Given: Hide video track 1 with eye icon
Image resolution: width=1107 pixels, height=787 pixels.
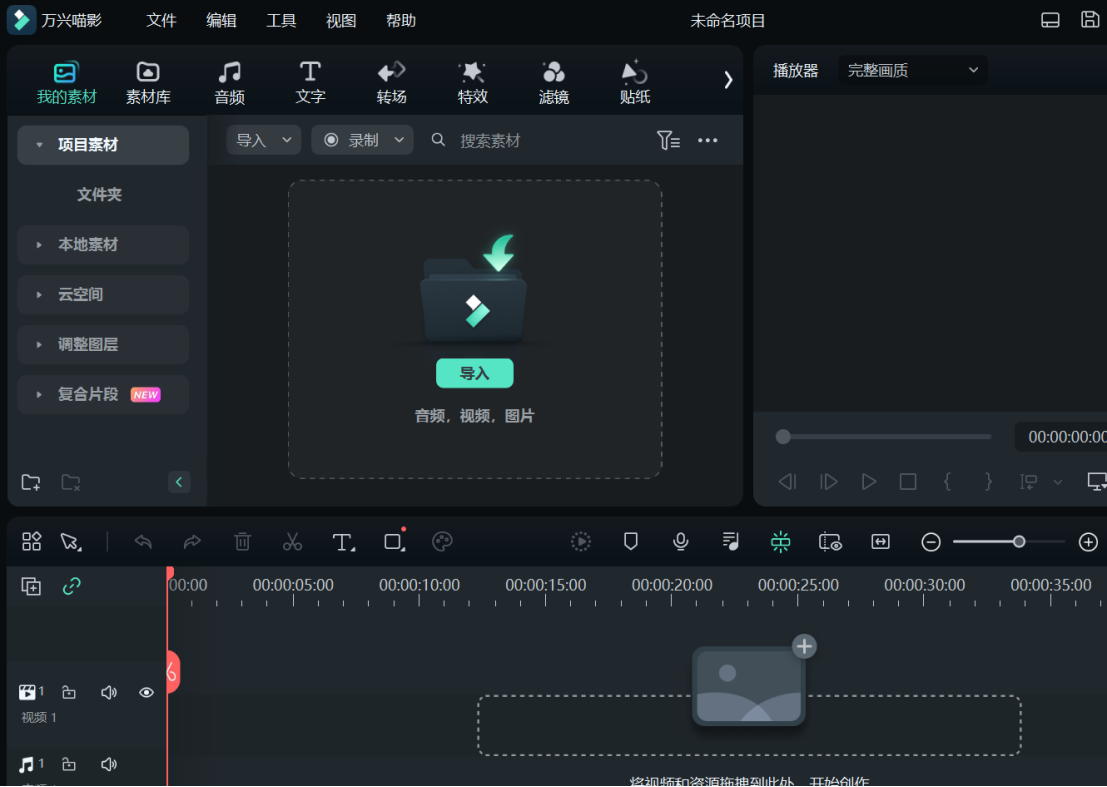Looking at the screenshot, I should coord(146,692).
